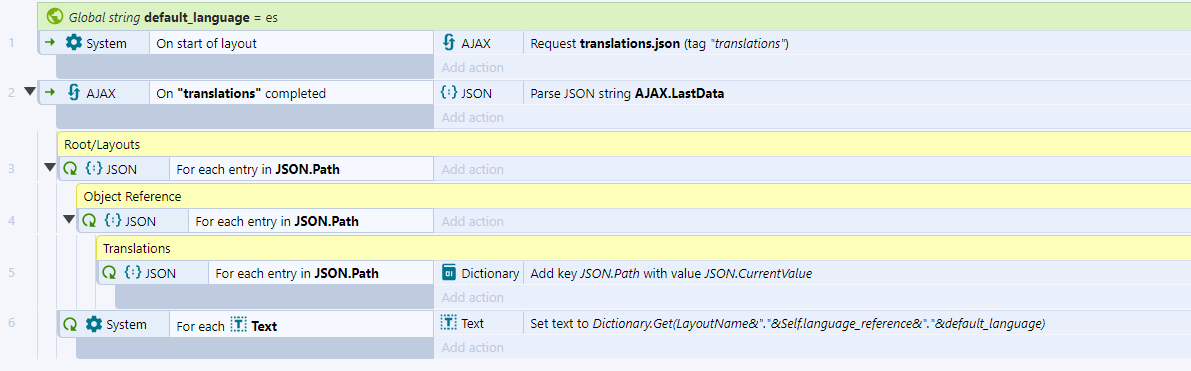Click the Text object icon in event 6 action
This screenshot has width=1191, height=371.
coord(449,323)
